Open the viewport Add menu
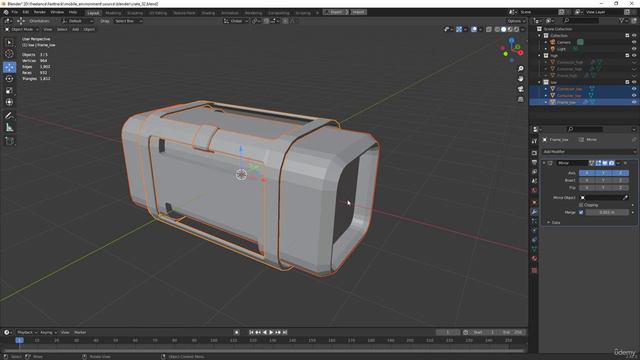Screen dimensions: 640x360 76,29
